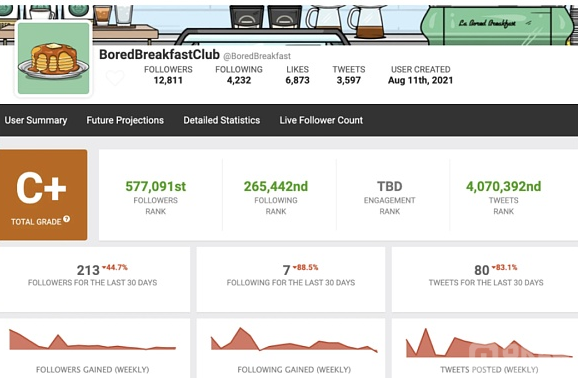This screenshot has height=378, width=578.
Task: Click the TBD engagement rank
Action: tap(390, 186)
